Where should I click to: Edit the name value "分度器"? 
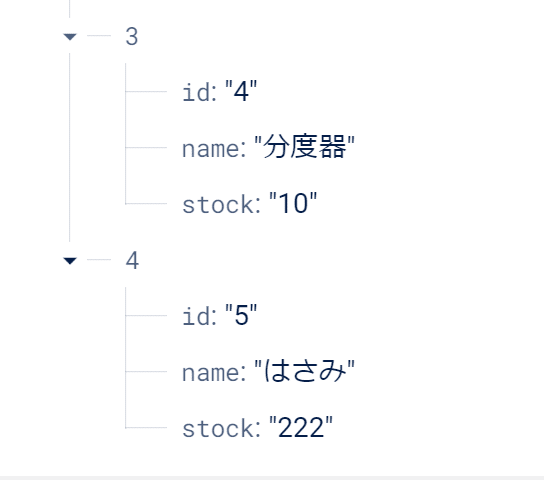tap(304, 147)
